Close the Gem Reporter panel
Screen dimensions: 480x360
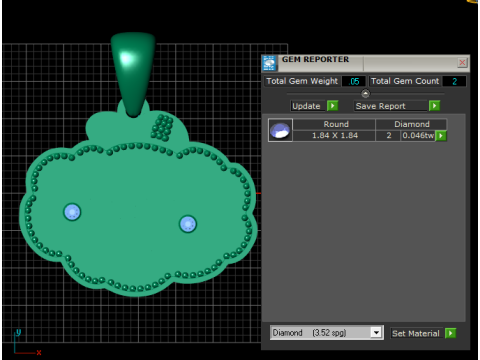coord(462,62)
